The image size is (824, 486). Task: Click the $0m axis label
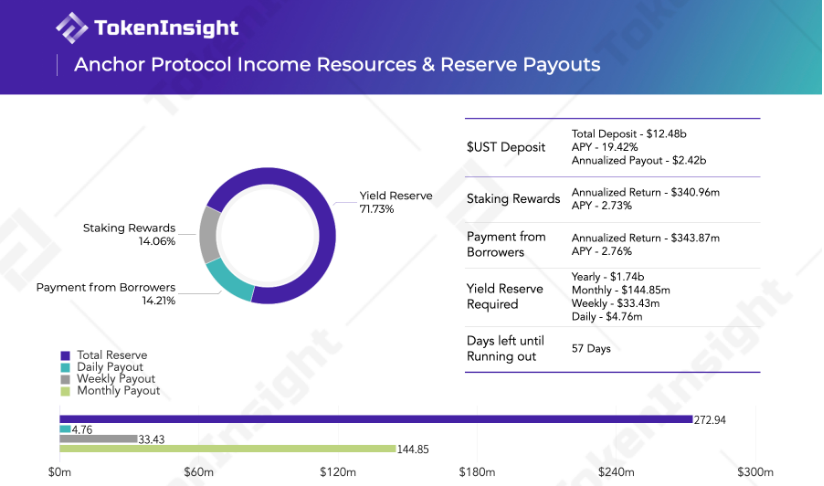click(59, 472)
